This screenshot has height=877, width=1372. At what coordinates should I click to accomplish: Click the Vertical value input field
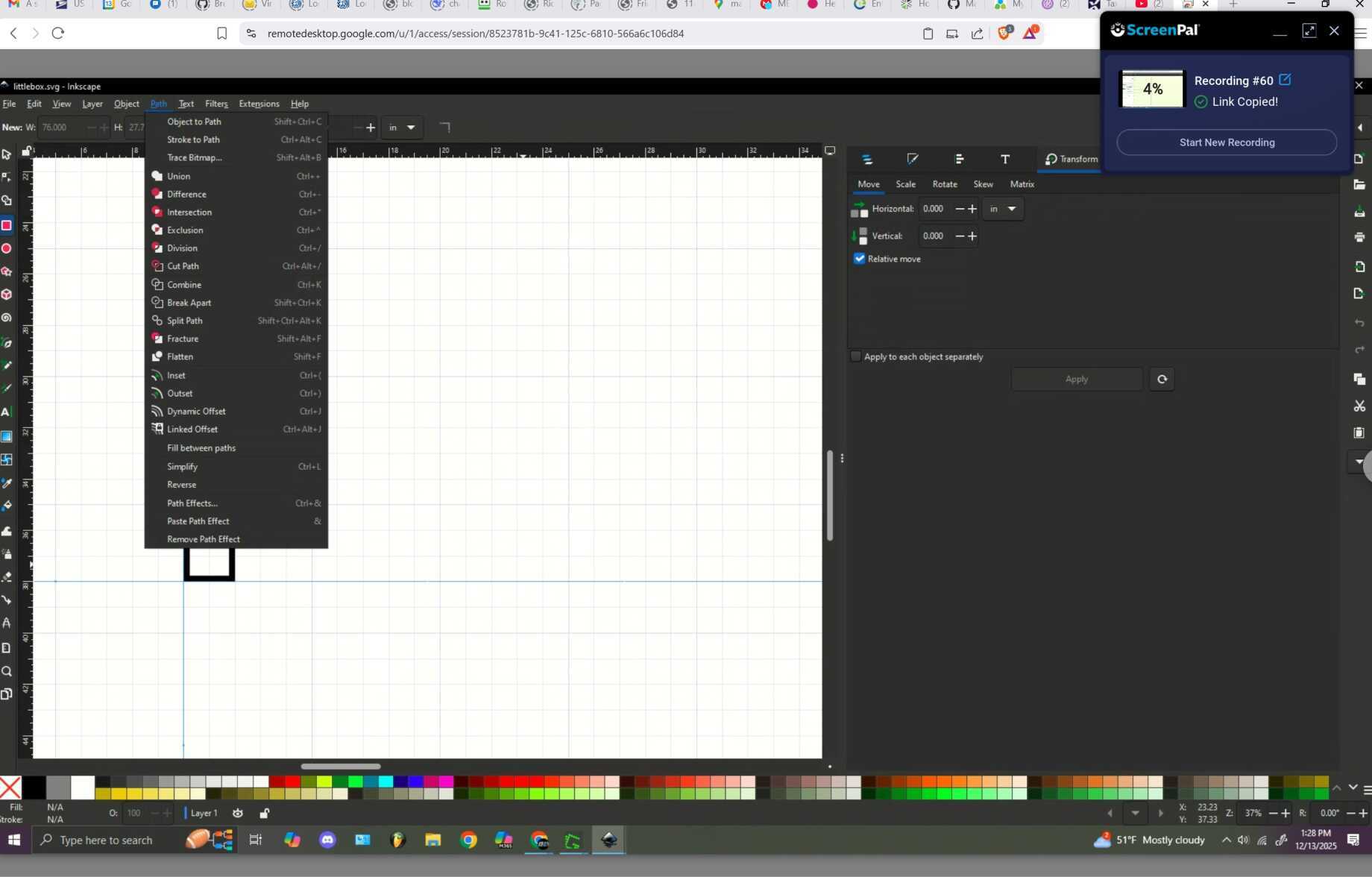pos(934,236)
